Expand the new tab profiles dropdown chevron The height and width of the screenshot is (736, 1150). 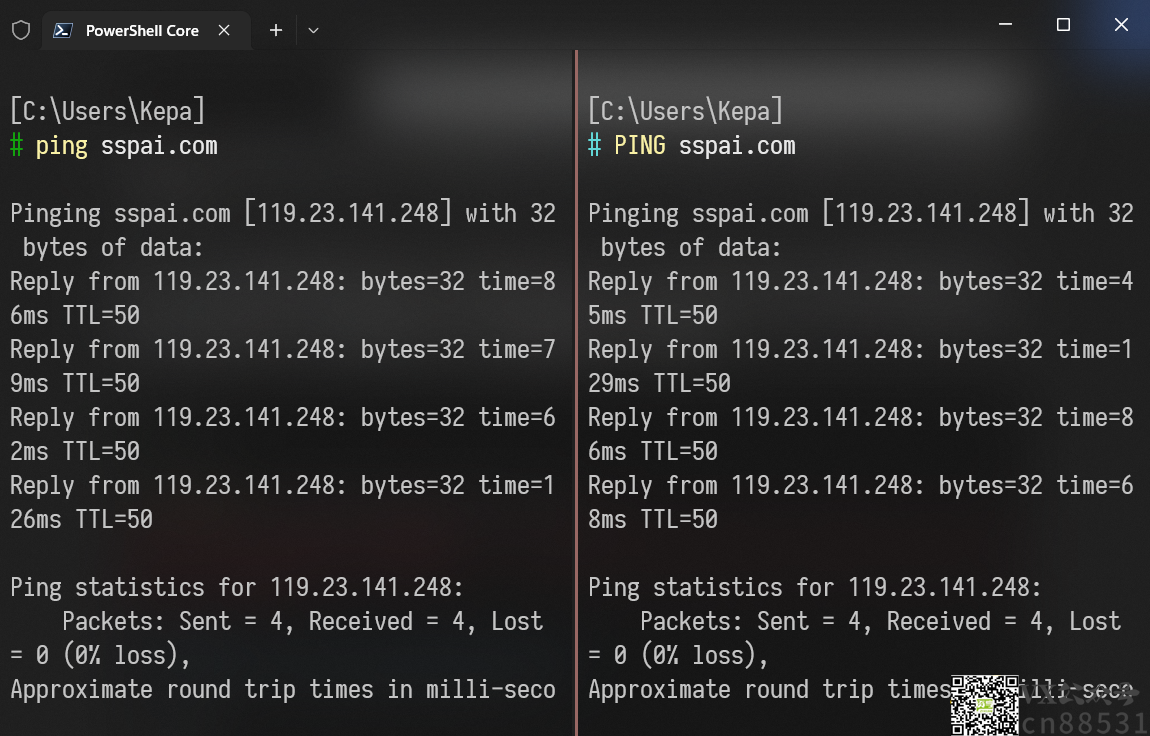[x=313, y=30]
